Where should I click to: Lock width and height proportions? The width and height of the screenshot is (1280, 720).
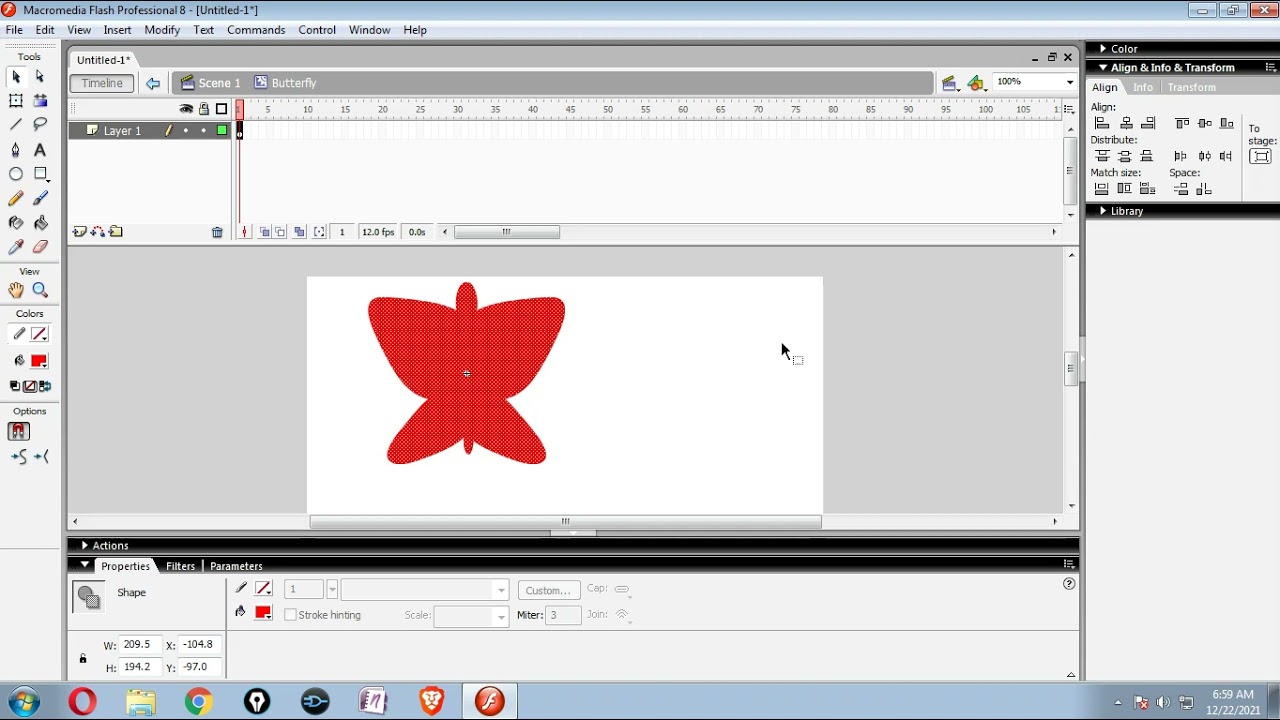tap(83, 658)
